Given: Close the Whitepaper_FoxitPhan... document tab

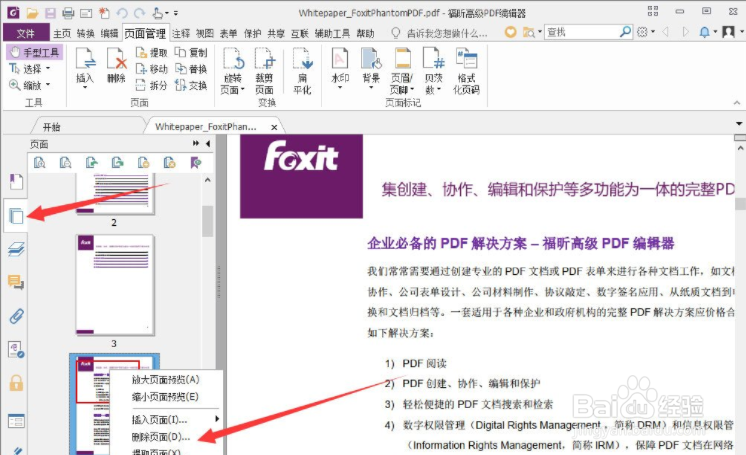Looking at the screenshot, I should coord(274,127).
